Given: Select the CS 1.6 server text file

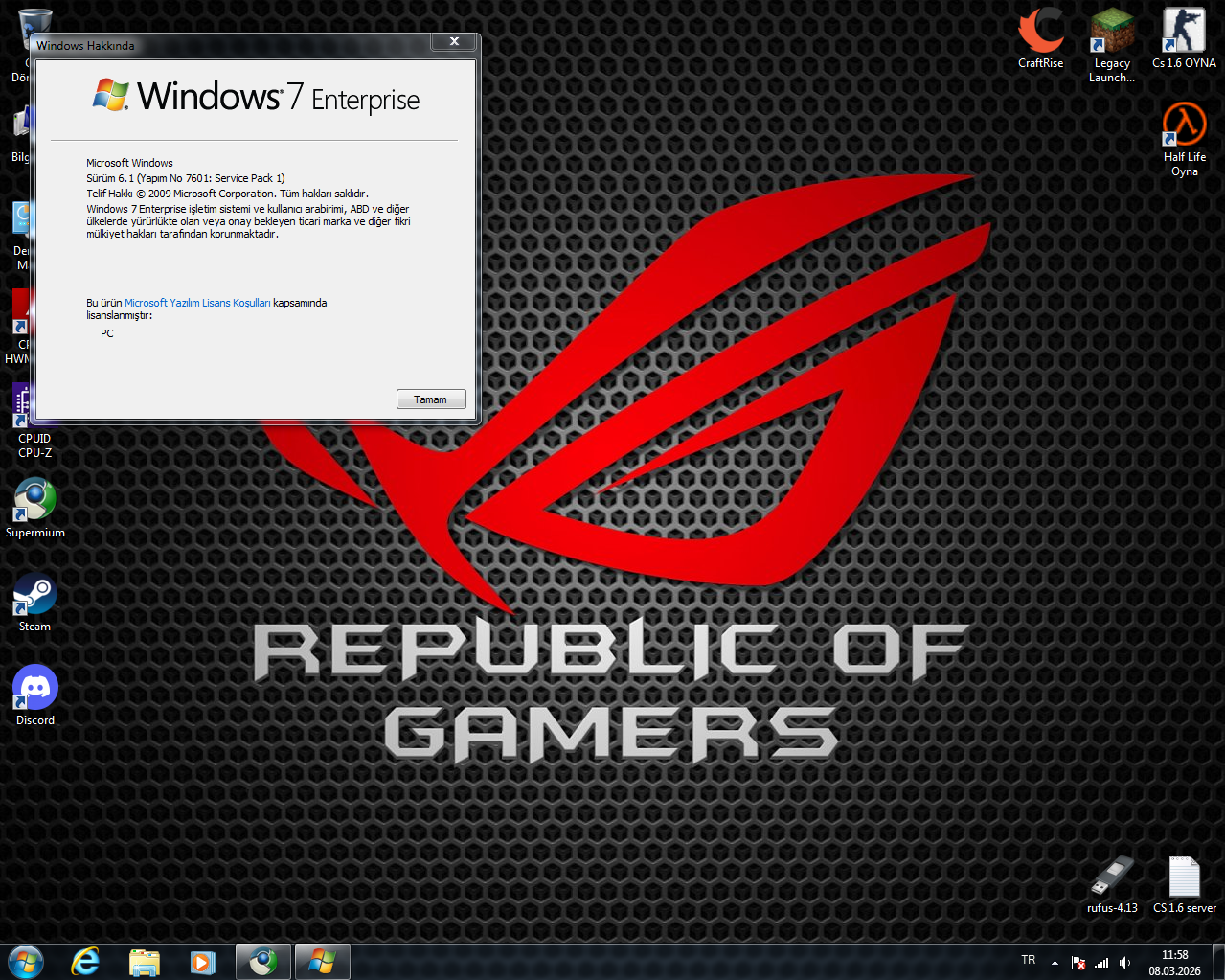Looking at the screenshot, I should (1184, 884).
